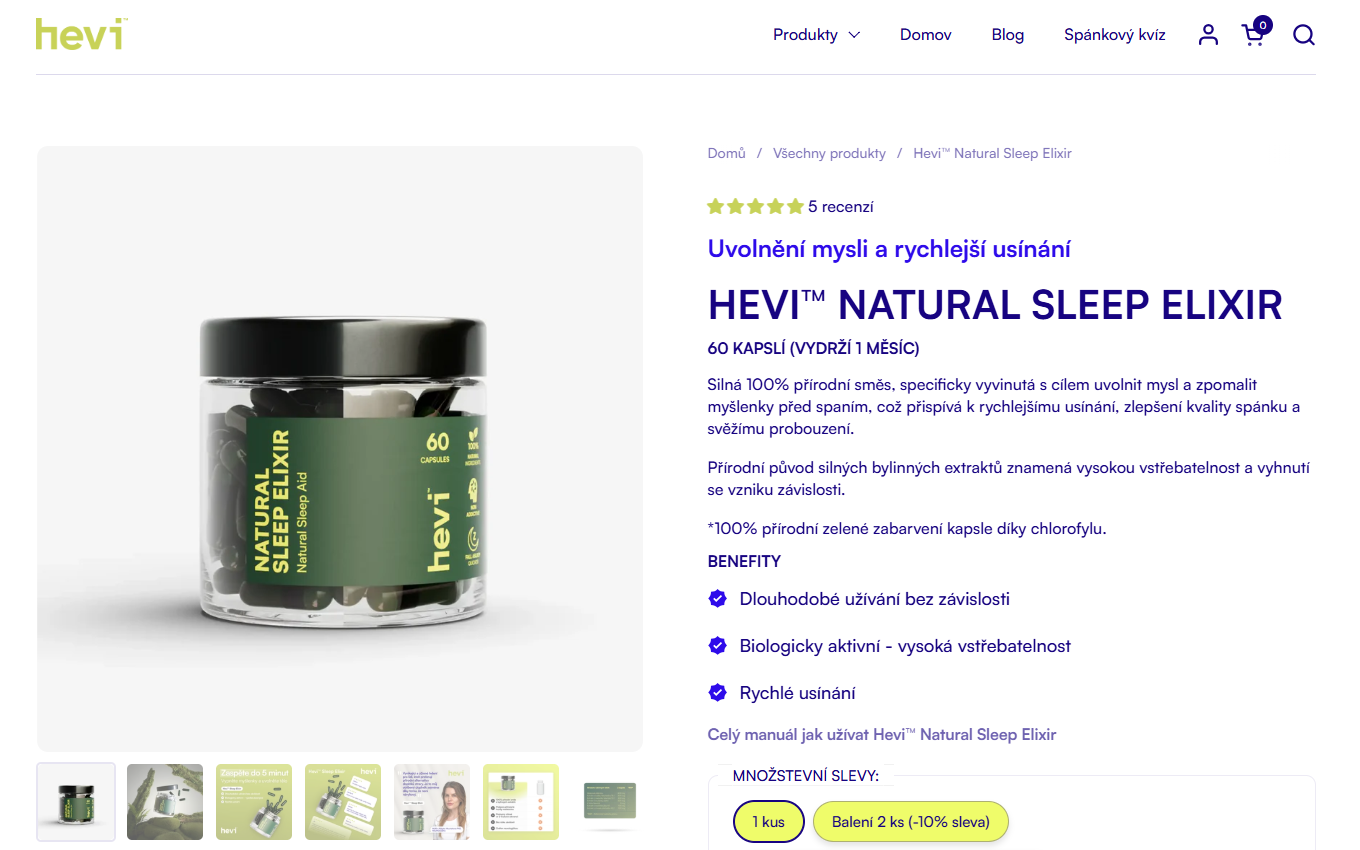Image resolution: width=1360 pixels, height=850 pixels.
Task: Open the Blog menu item
Action: pyautogui.click(x=1008, y=35)
